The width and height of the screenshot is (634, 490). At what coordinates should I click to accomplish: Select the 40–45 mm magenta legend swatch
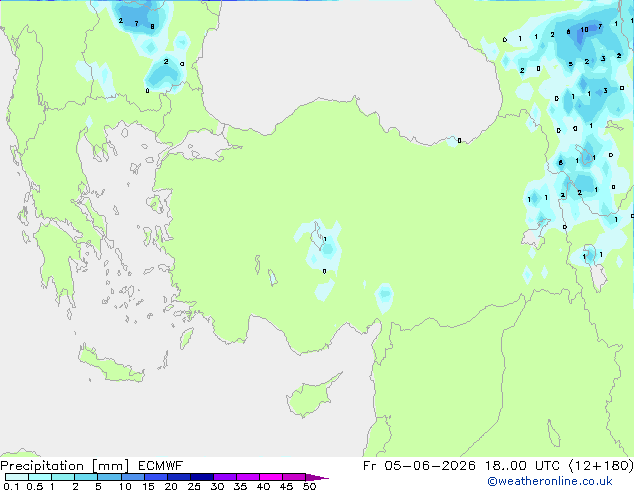(x=271, y=477)
